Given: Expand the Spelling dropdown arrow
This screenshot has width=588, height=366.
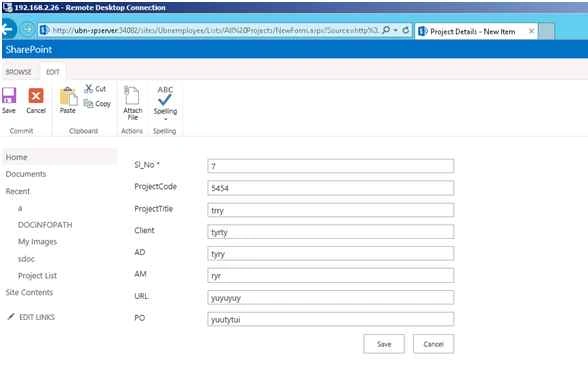Looking at the screenshot, I should pos(165,119).
